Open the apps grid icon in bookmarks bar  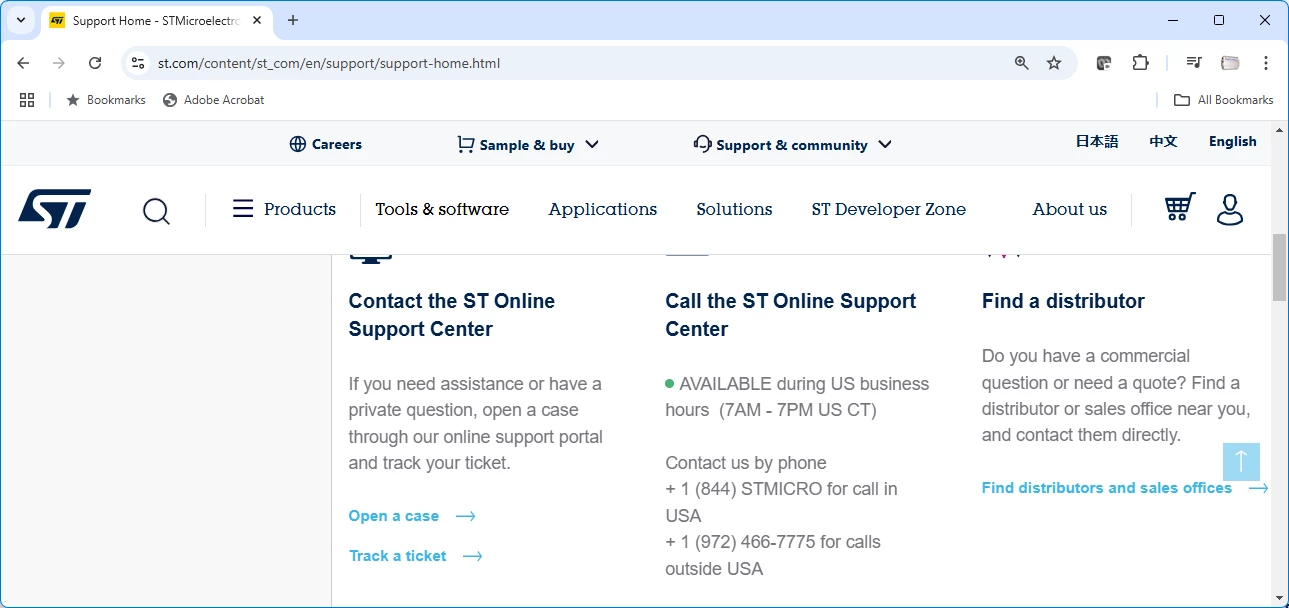click(27, 100)
